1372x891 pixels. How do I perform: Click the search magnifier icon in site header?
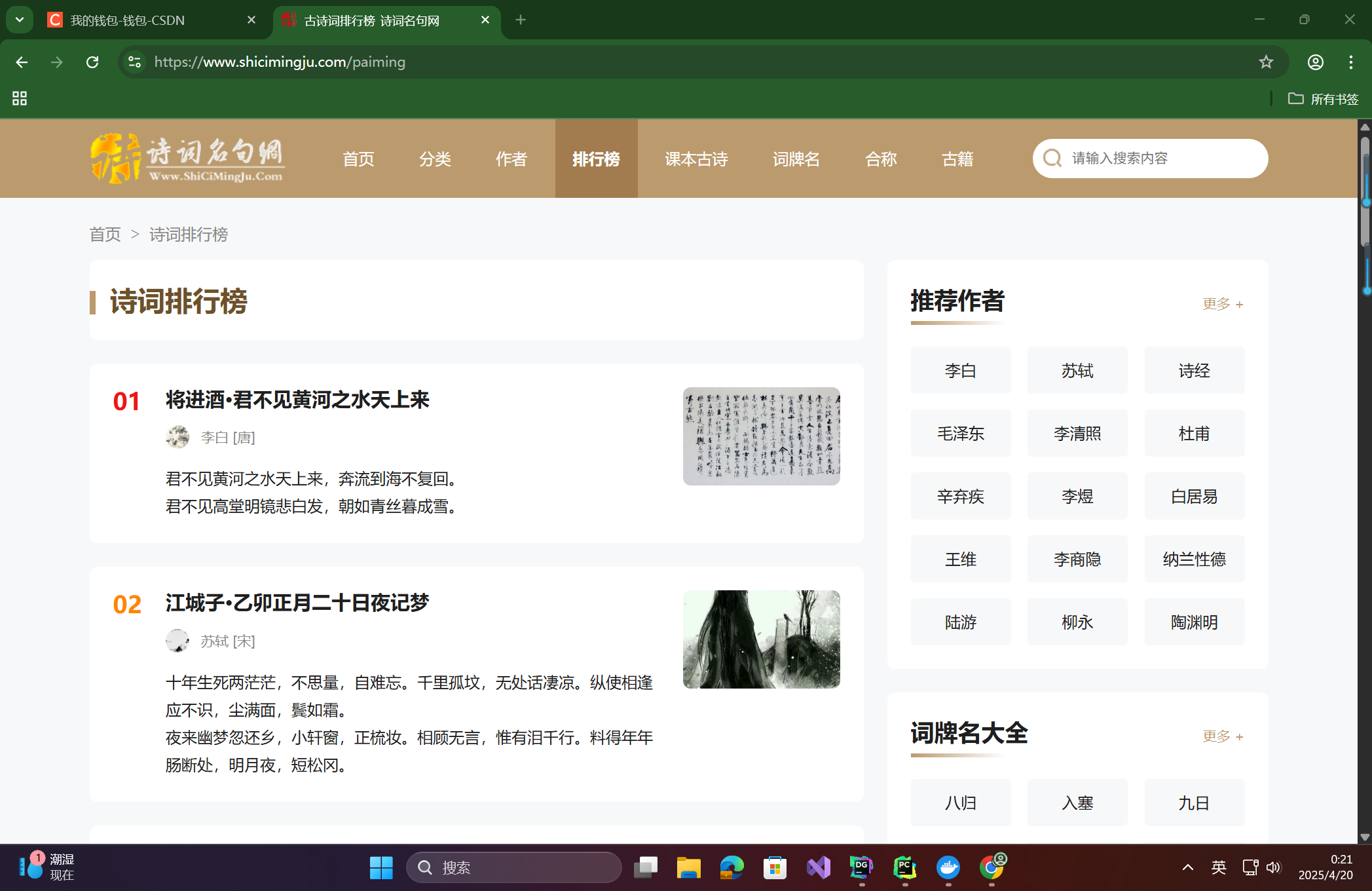(1052, 159)
